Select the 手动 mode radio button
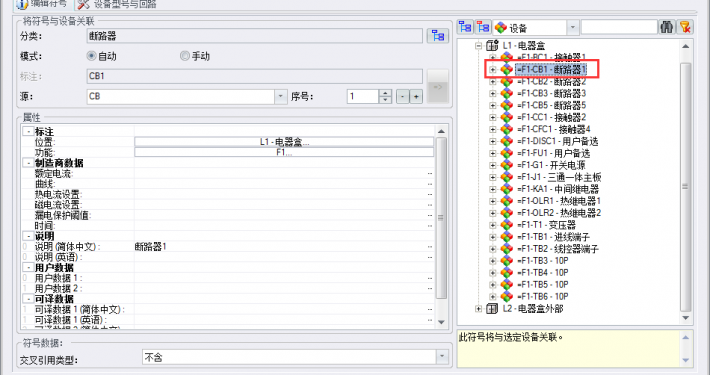This screenshot has width=710, height=375. [184, 56]
